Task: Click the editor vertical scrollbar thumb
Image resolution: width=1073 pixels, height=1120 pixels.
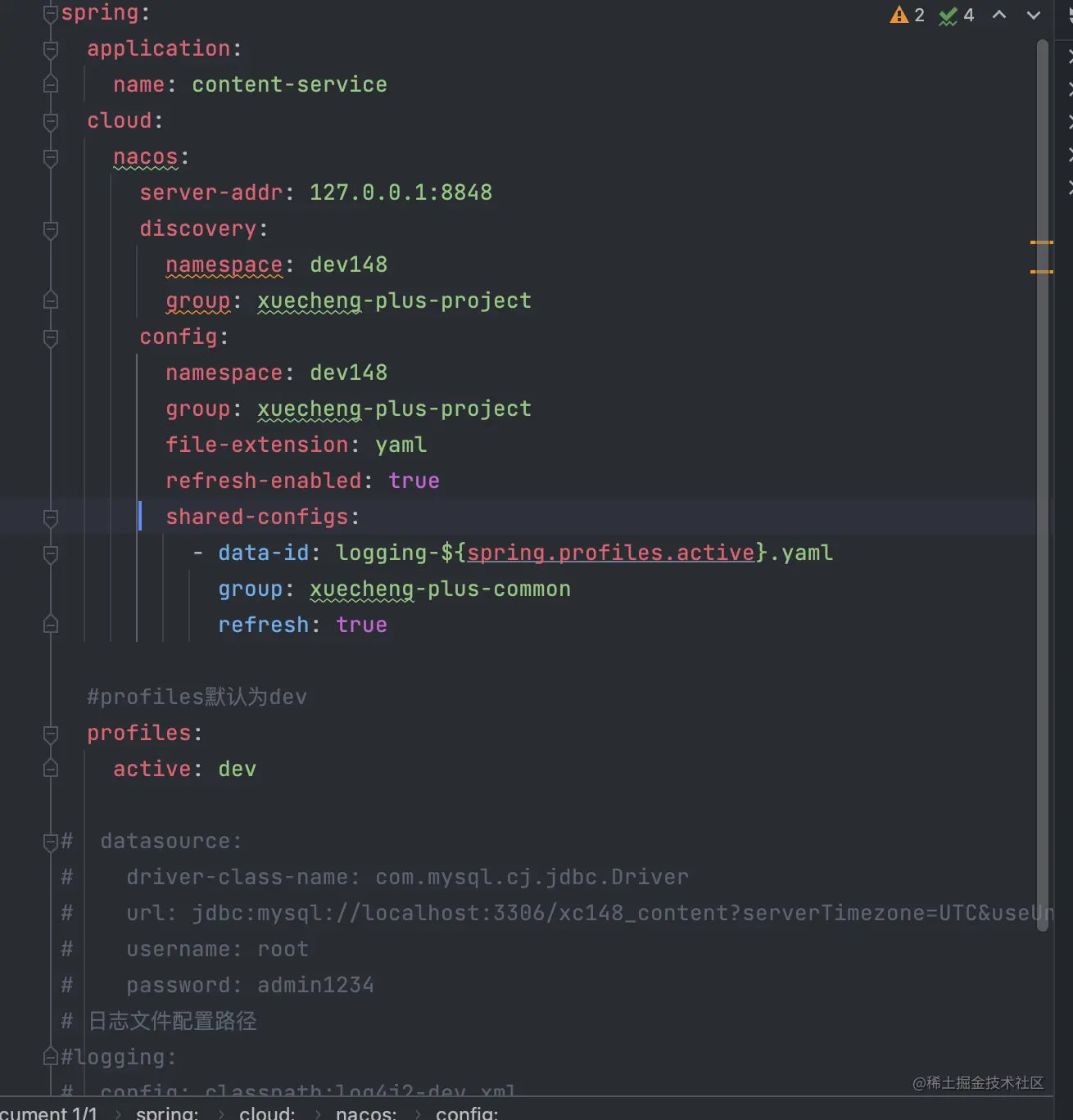Action: tap(1043, 491)
